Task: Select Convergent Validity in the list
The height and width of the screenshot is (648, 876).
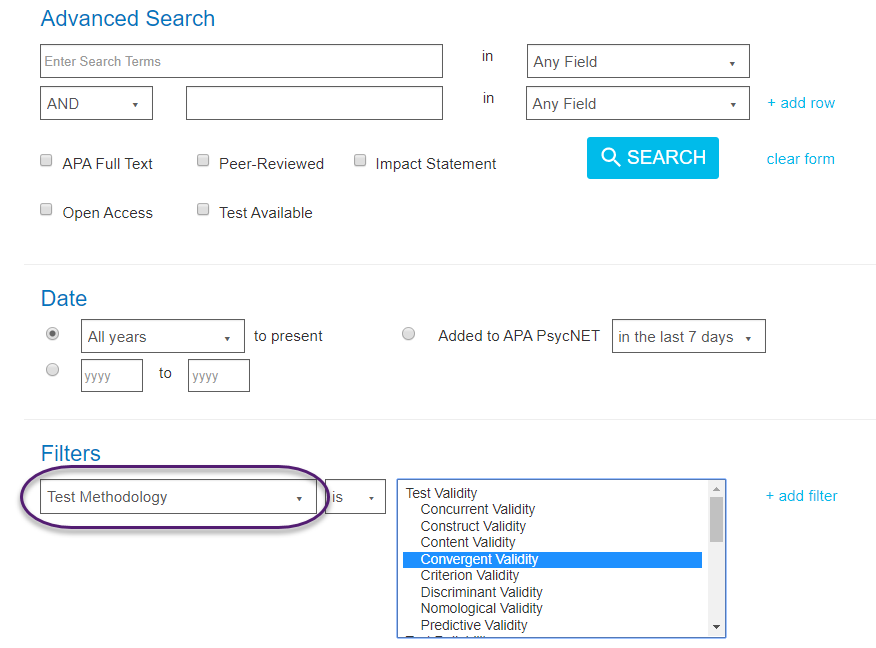Action: [552, 559]
